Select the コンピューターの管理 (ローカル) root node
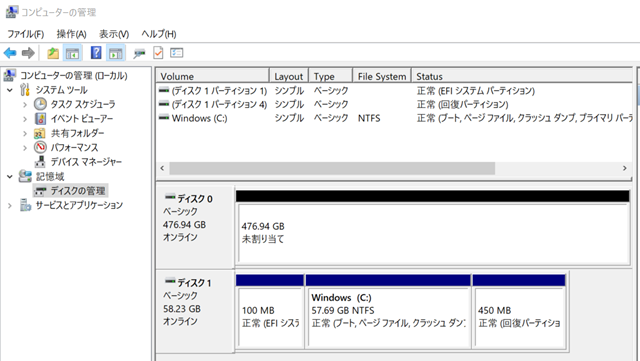Image resolution: width=640 pixels, height=361 pixels. coord(74,76)
